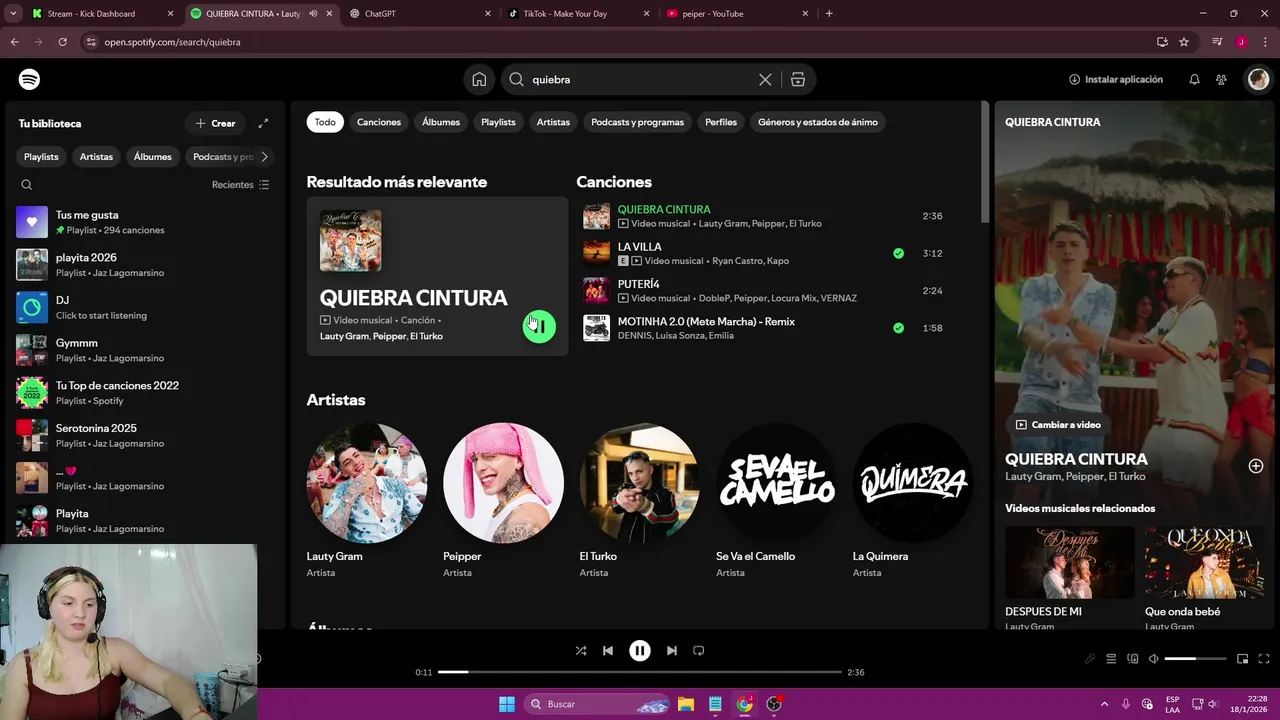
Task: Open the Browse icon beside the search bar
Action: [798, 79]
